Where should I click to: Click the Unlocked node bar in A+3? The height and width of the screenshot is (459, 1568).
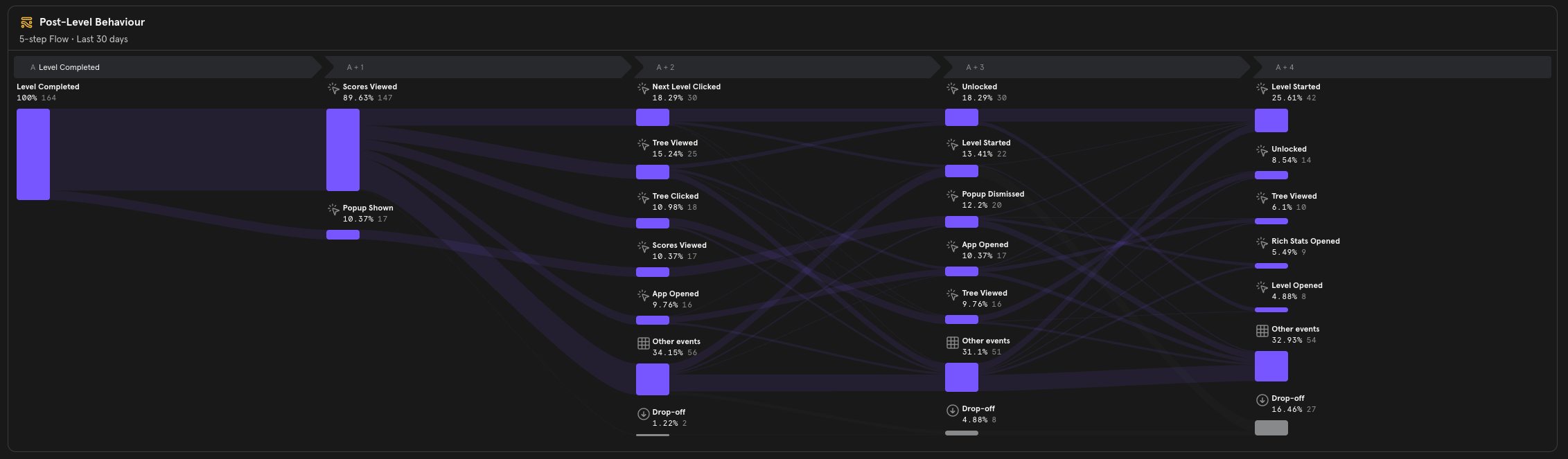[x=962, y=117]
